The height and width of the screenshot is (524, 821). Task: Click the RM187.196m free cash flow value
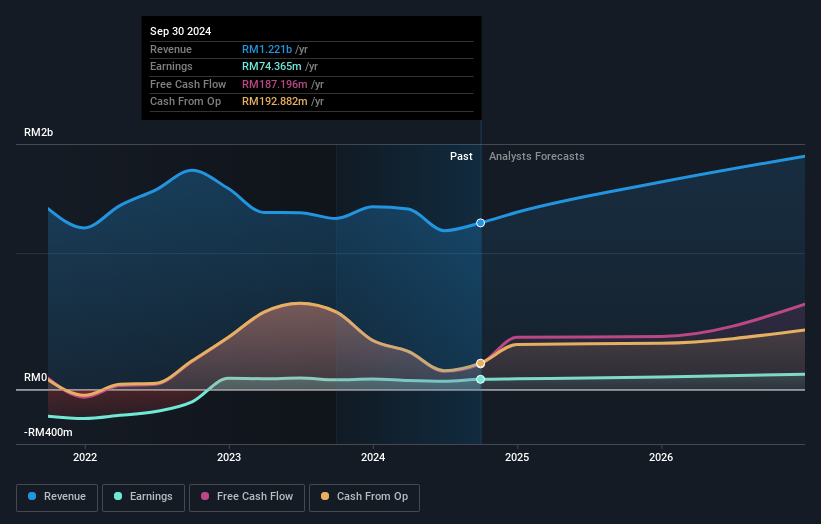[x=275, y=84]
